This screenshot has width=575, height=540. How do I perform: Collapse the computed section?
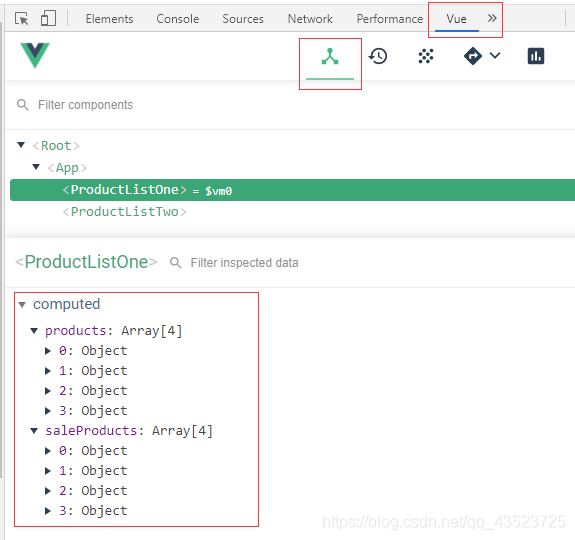(x=22, y=305)
